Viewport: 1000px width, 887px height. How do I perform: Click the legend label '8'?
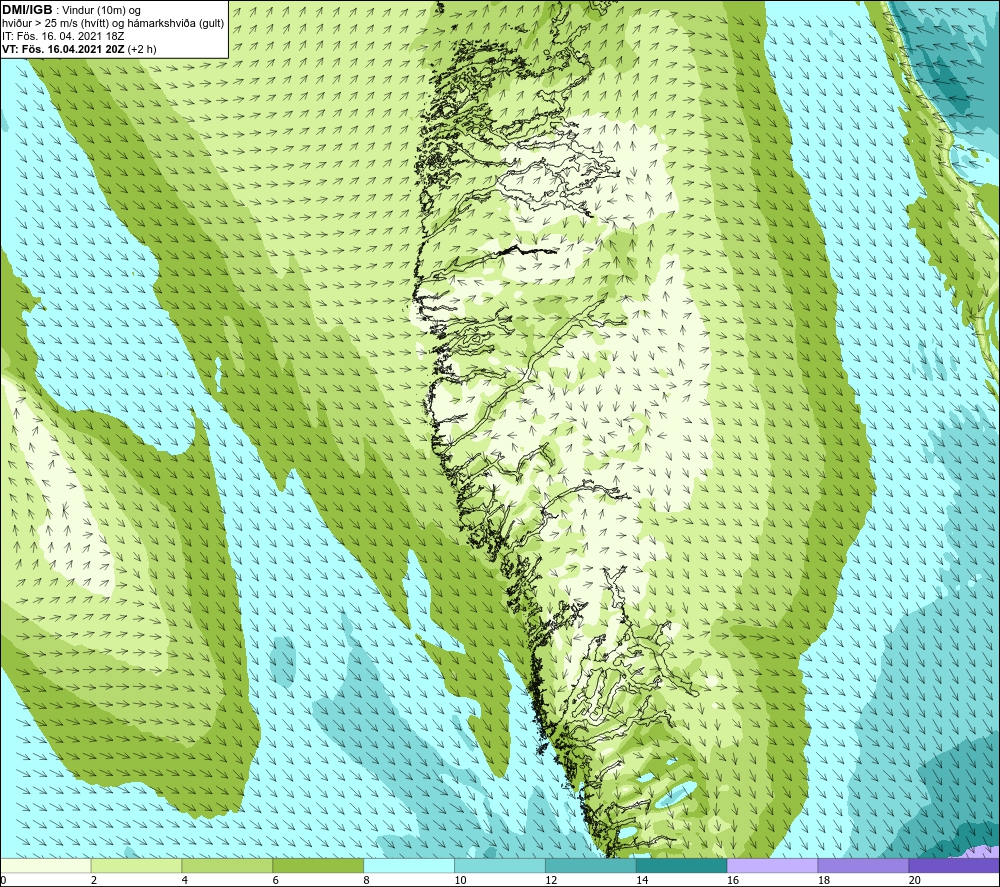tap(367, 881)
